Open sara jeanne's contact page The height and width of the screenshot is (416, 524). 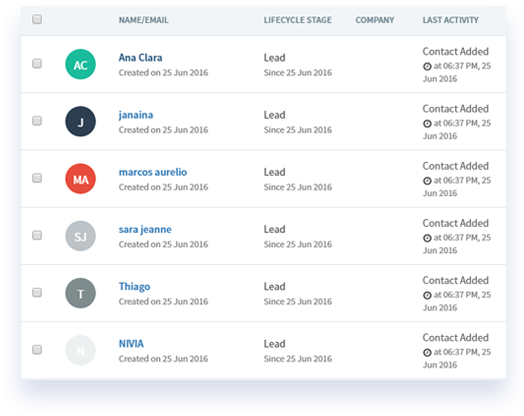[145, 230]
